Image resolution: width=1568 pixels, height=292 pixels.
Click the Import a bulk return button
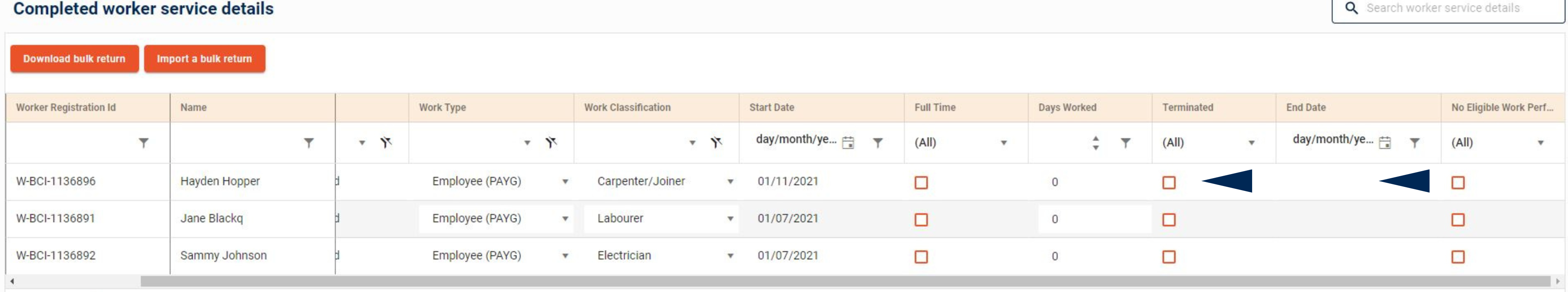click(204, 59)
